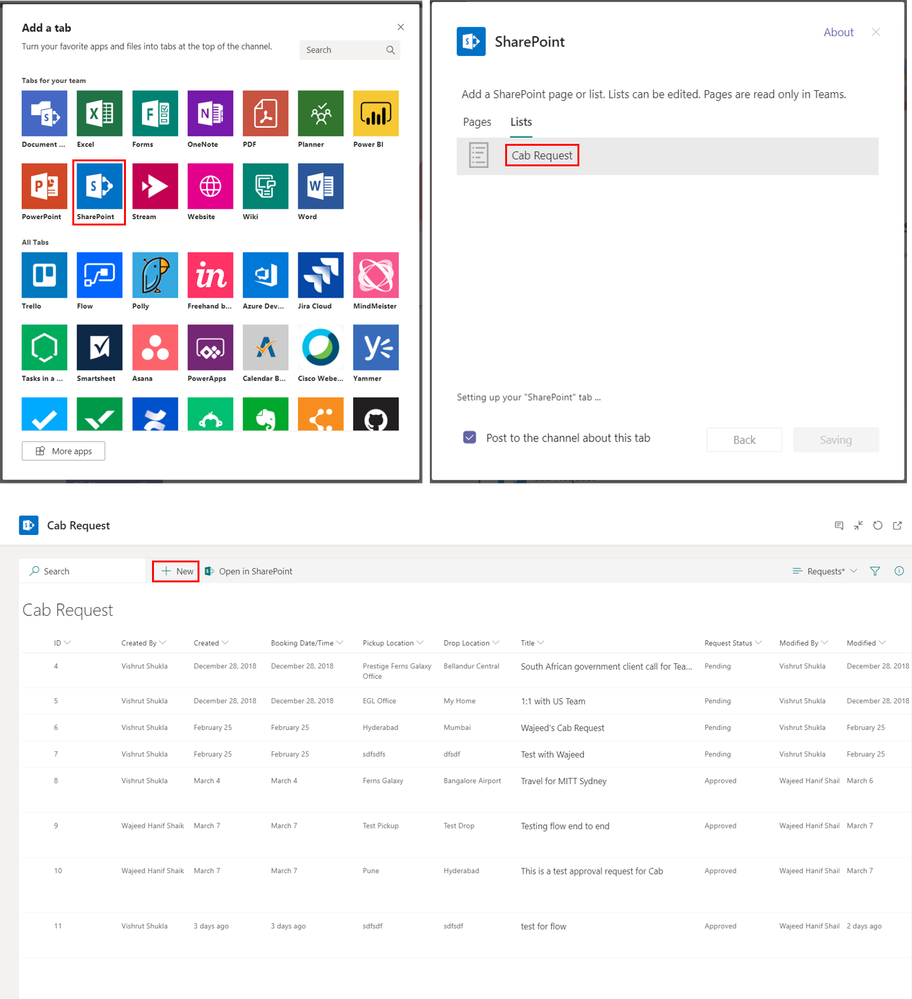
Task: Show tab conversation icon
Action: coord(839,526)
